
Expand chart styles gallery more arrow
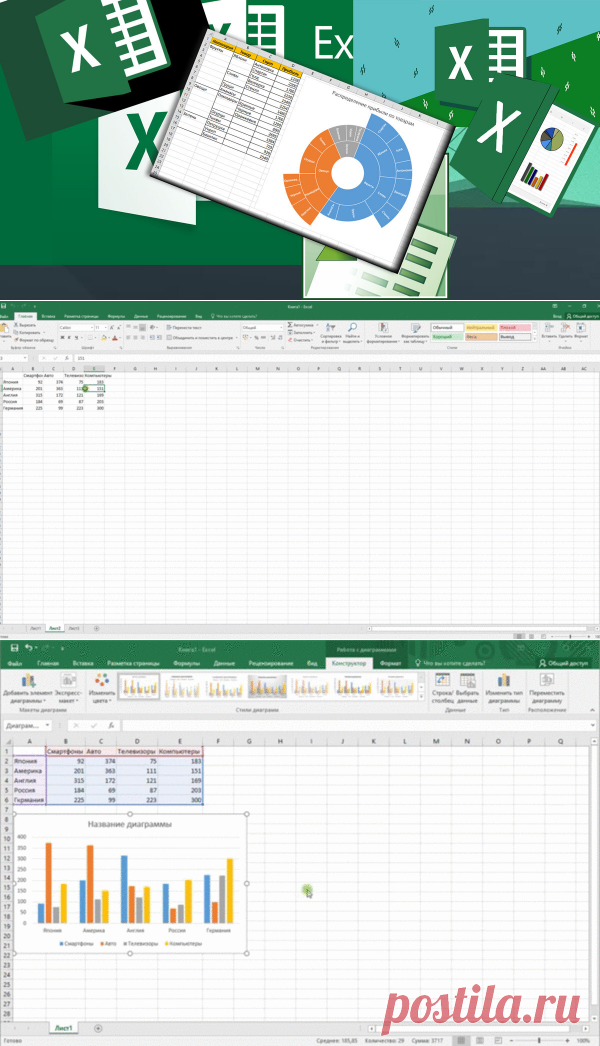click(421, 696)
